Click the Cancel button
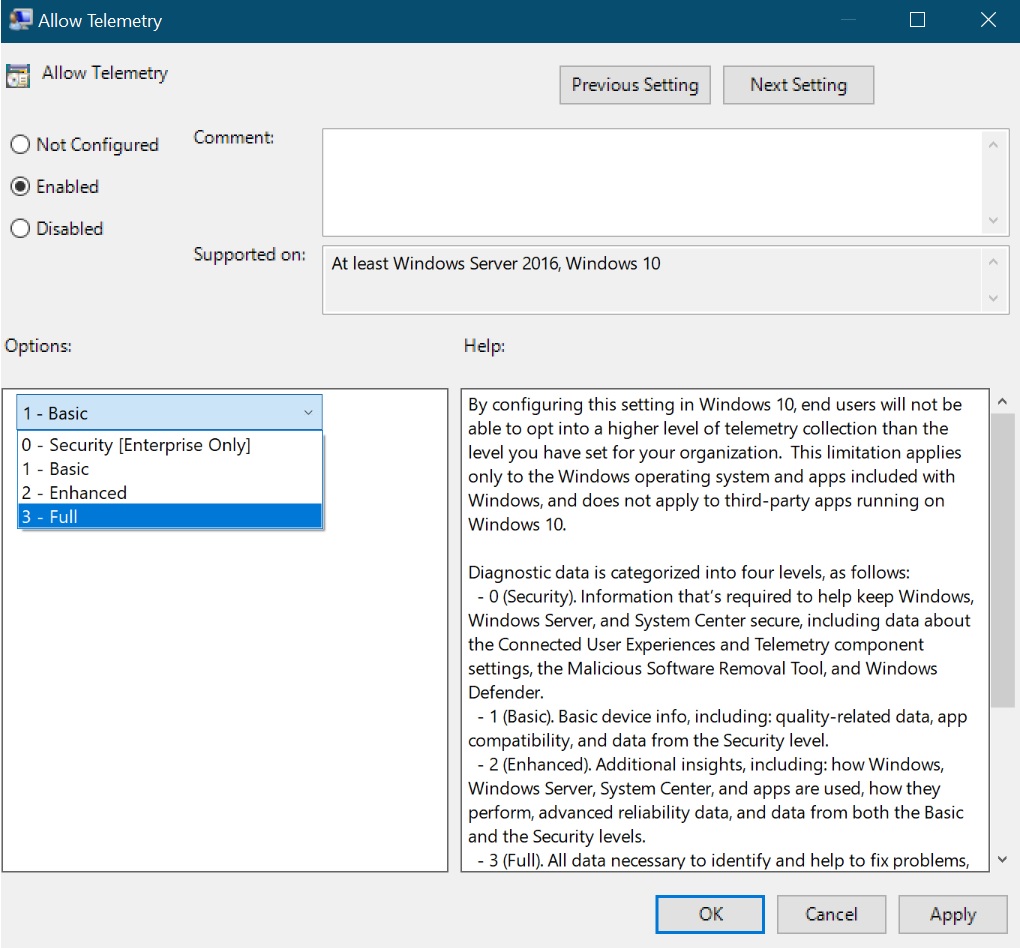Screen dimensions: 1020x948 point(831,914)
